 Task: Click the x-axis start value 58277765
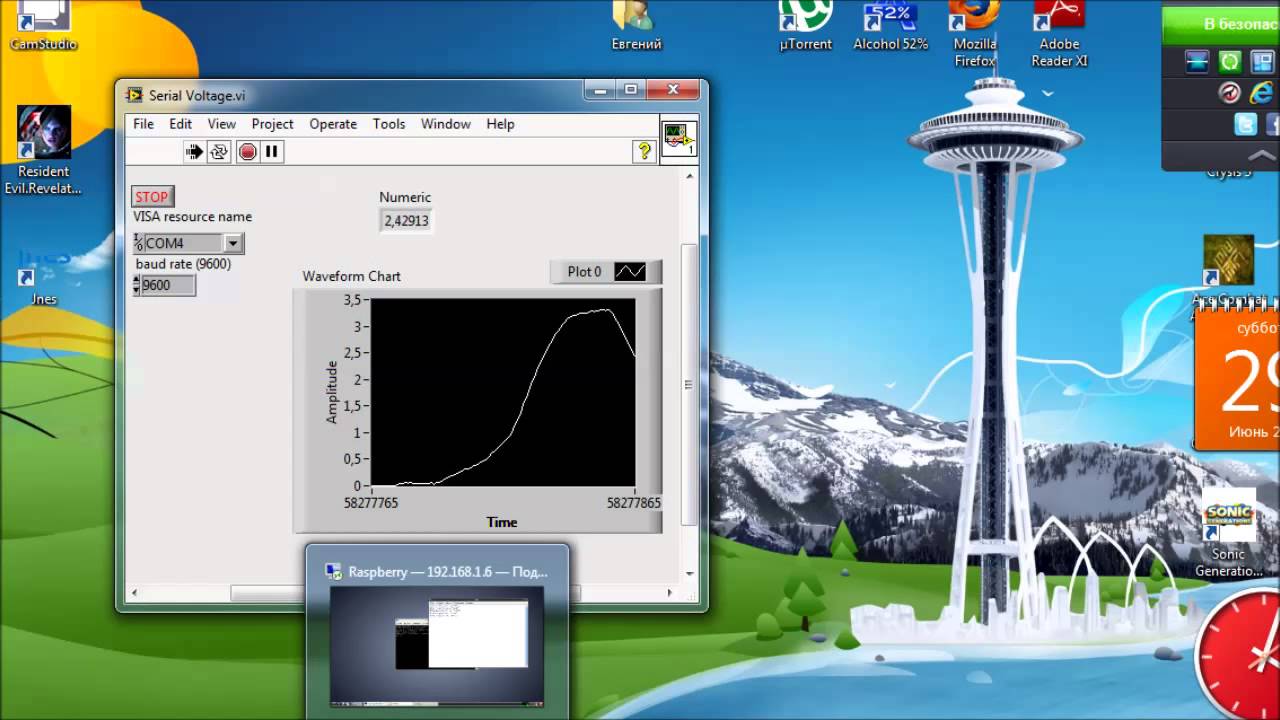370,503
